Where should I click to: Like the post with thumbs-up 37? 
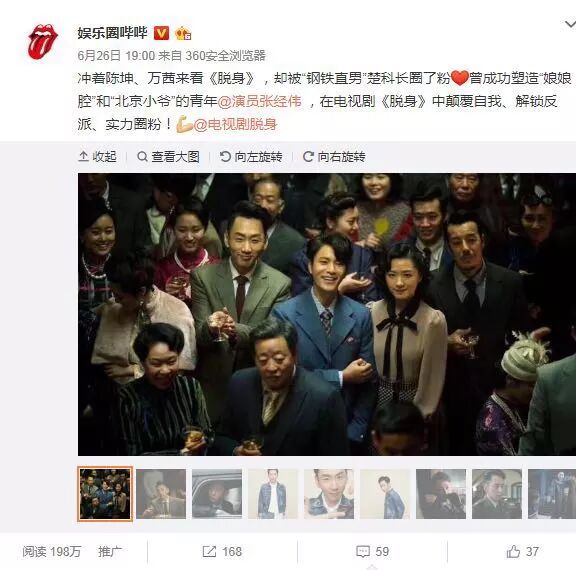coord(523,551)
